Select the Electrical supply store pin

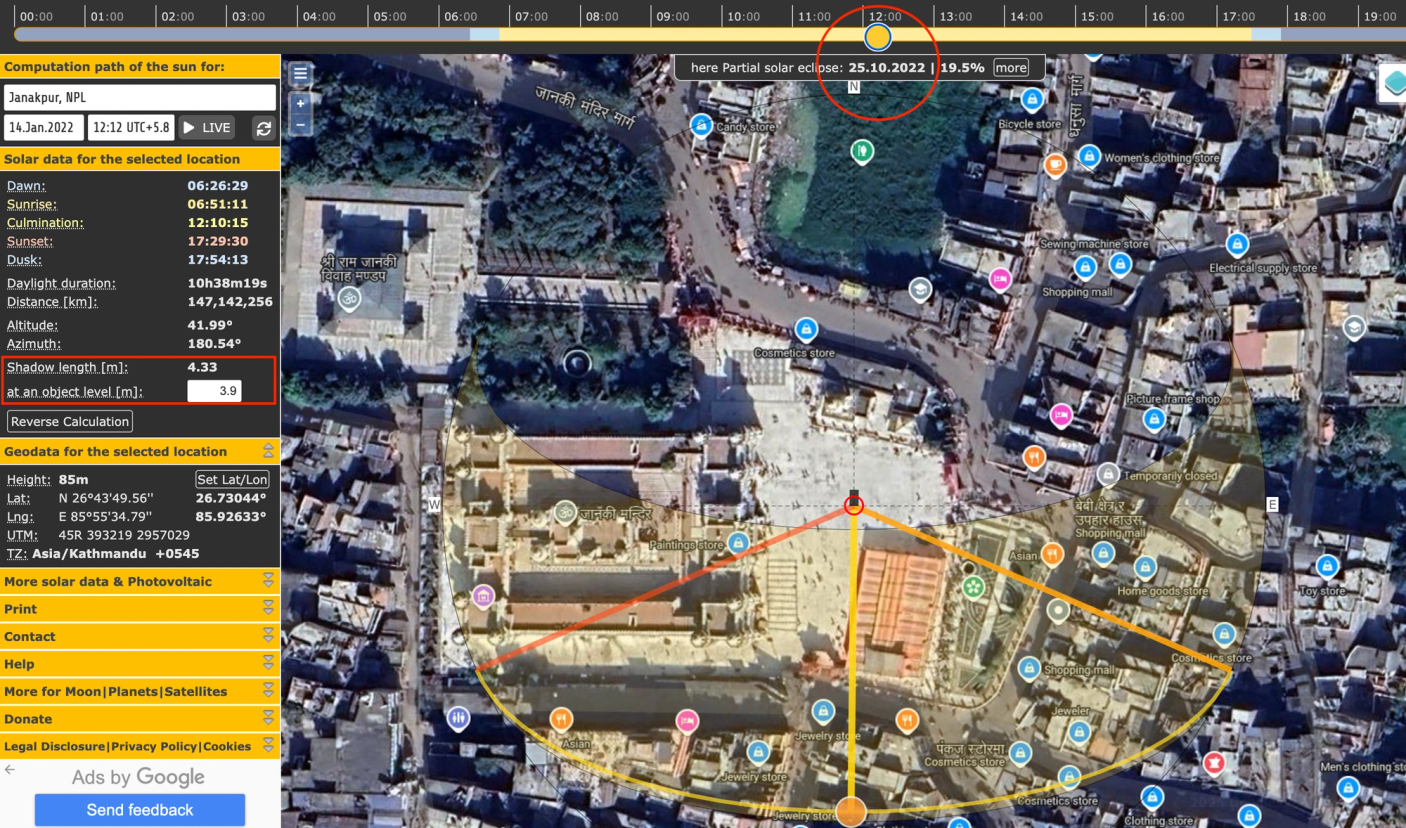pos(1237,243)
